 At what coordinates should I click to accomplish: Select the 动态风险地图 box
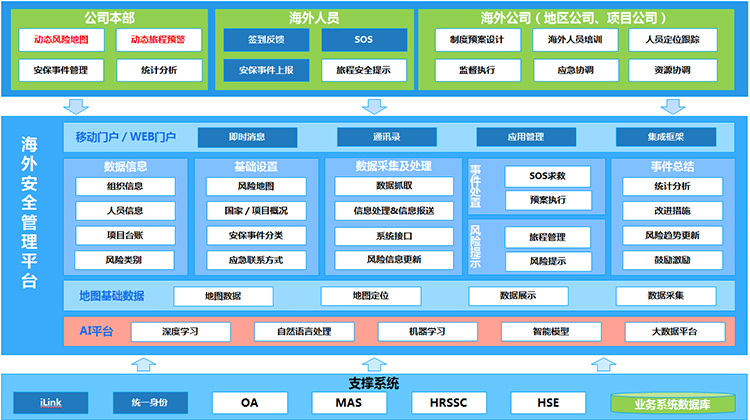[61, 40]
